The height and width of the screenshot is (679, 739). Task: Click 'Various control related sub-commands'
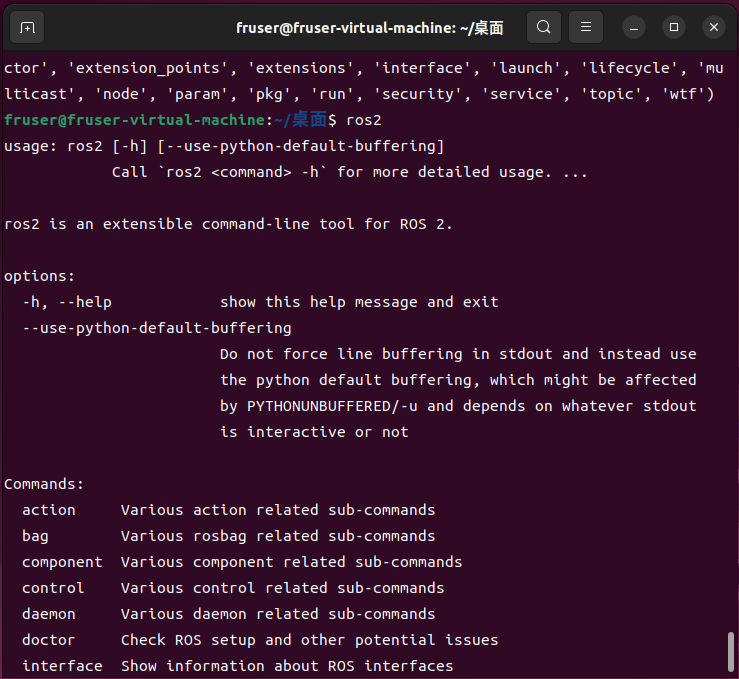(283, 588)
